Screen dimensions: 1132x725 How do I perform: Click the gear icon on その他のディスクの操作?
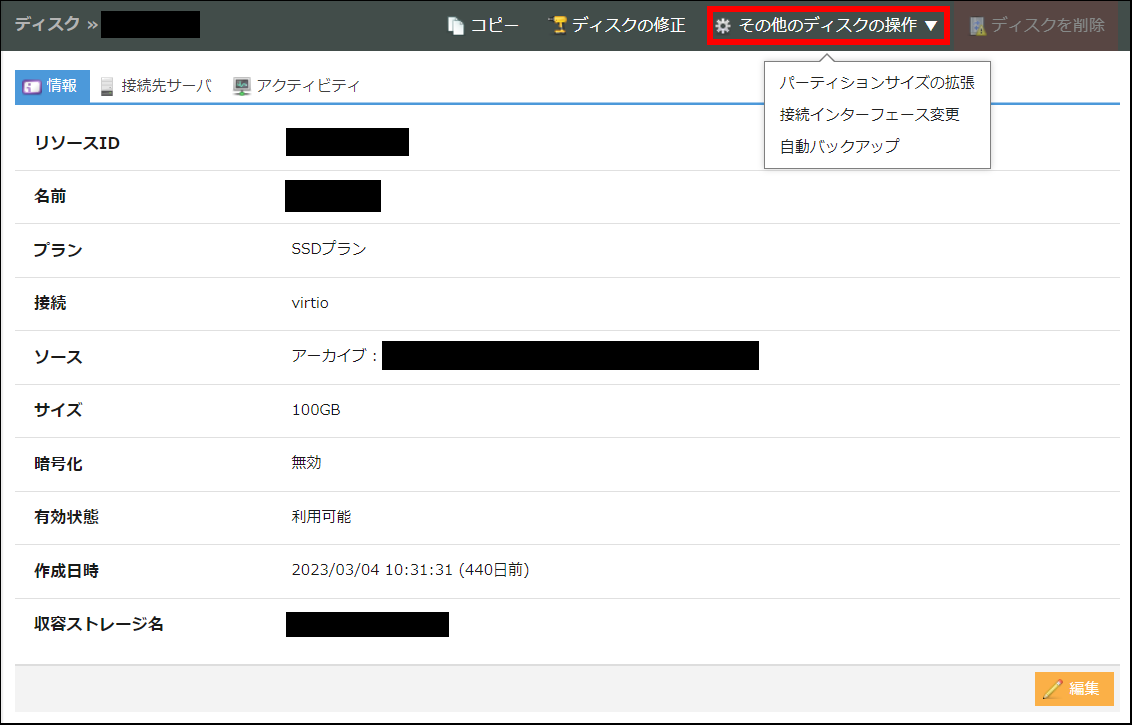point(724,26)
